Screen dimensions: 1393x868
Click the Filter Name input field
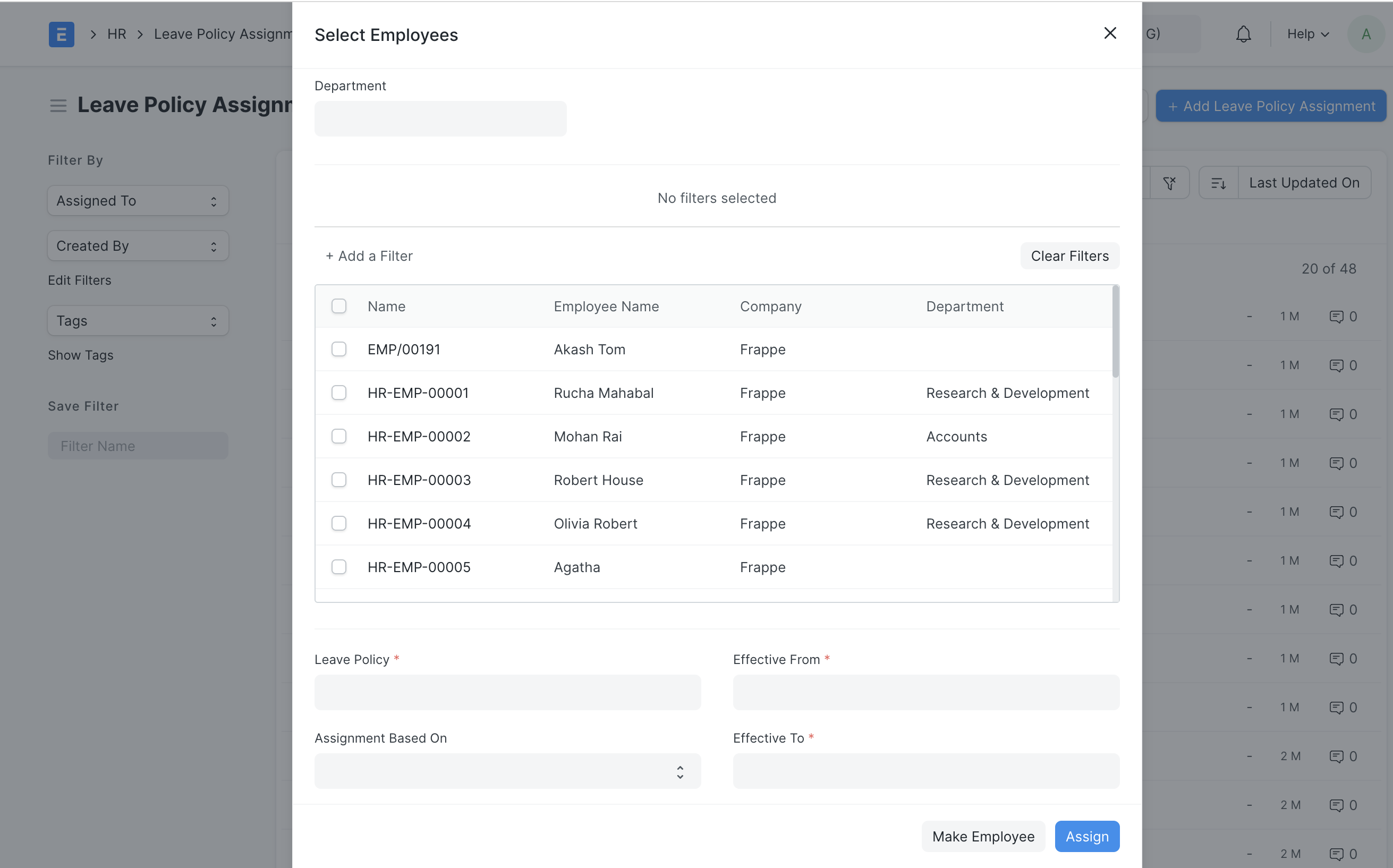[138, 446]
